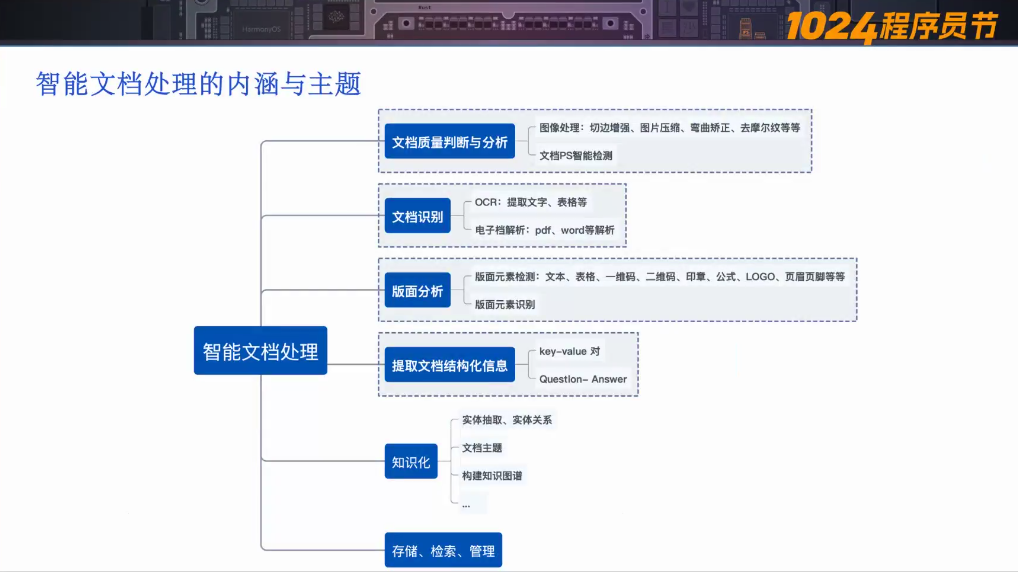Select the Question- Answer item
The image size is (1018, 572).
583,379
